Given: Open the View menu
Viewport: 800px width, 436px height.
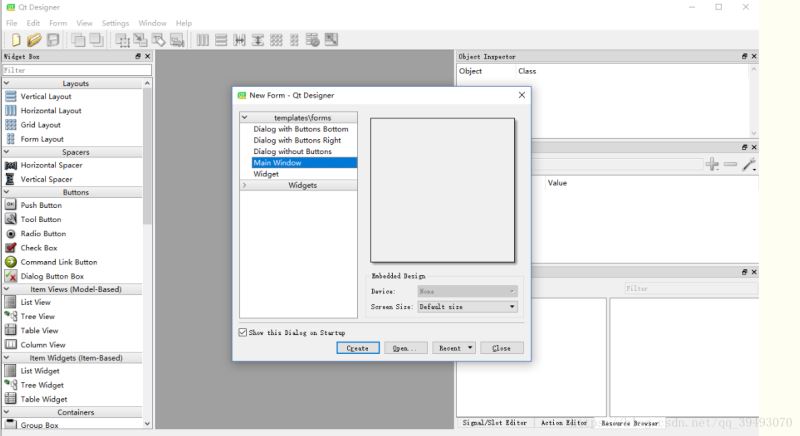Looking at the screenshot, I should [x=85, y=23].
